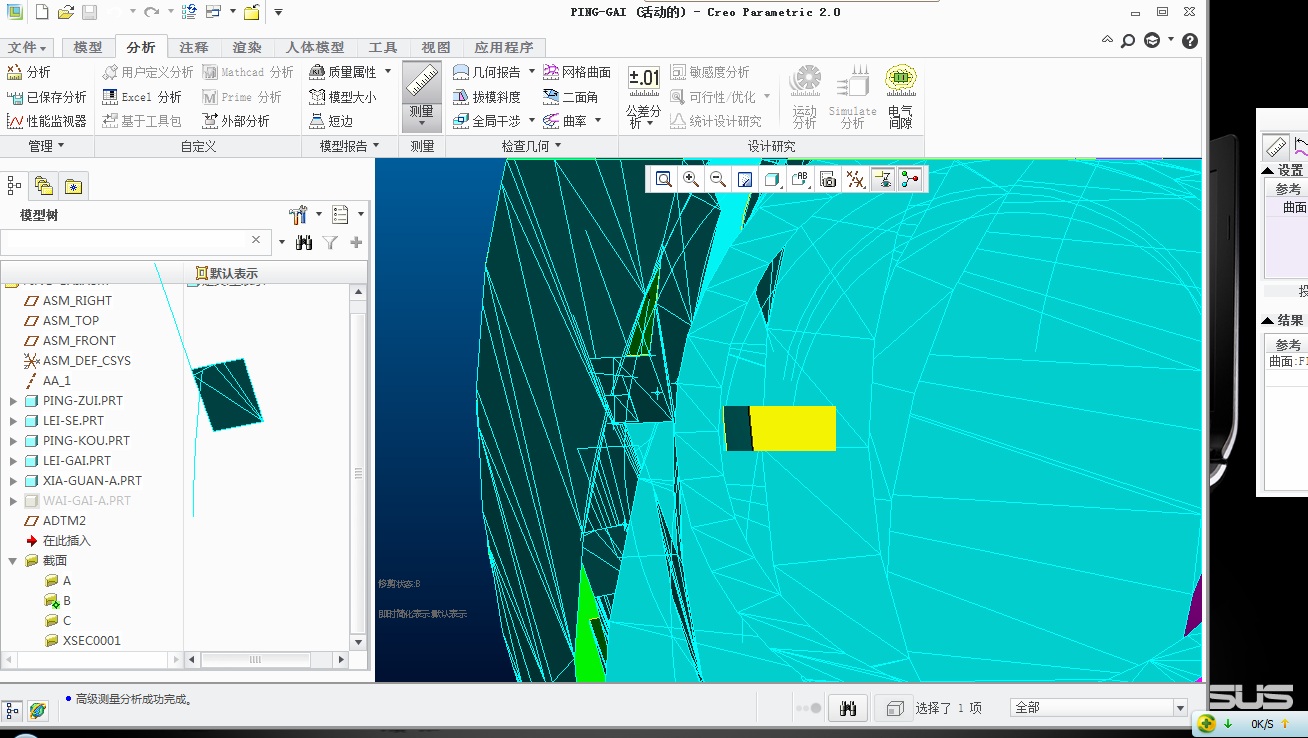Open 拔模斜度 draft analysis
The image size is (1308, 738).
pyautogui.click(x=486, y=97)
